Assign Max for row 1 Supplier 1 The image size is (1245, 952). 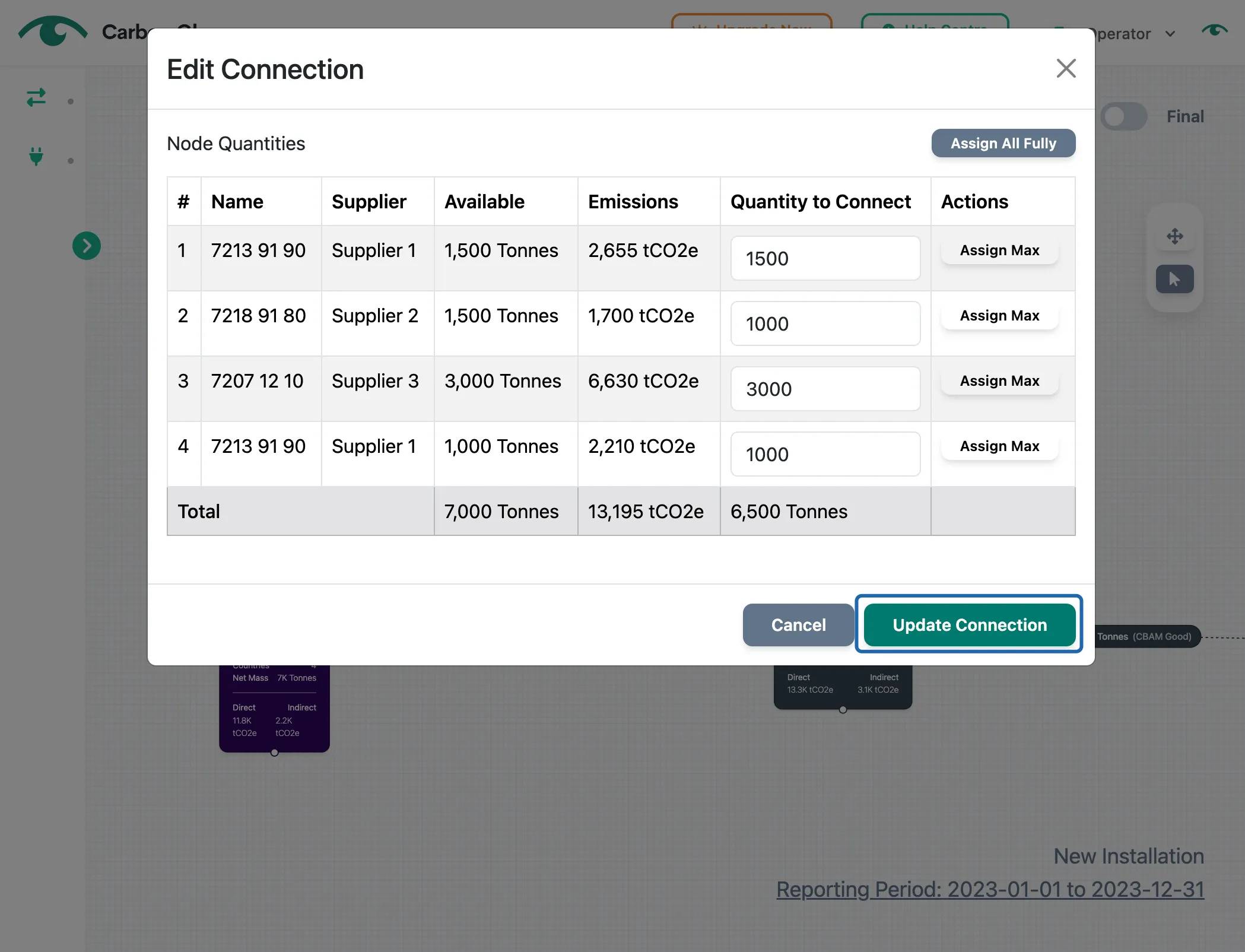[999, 250]
